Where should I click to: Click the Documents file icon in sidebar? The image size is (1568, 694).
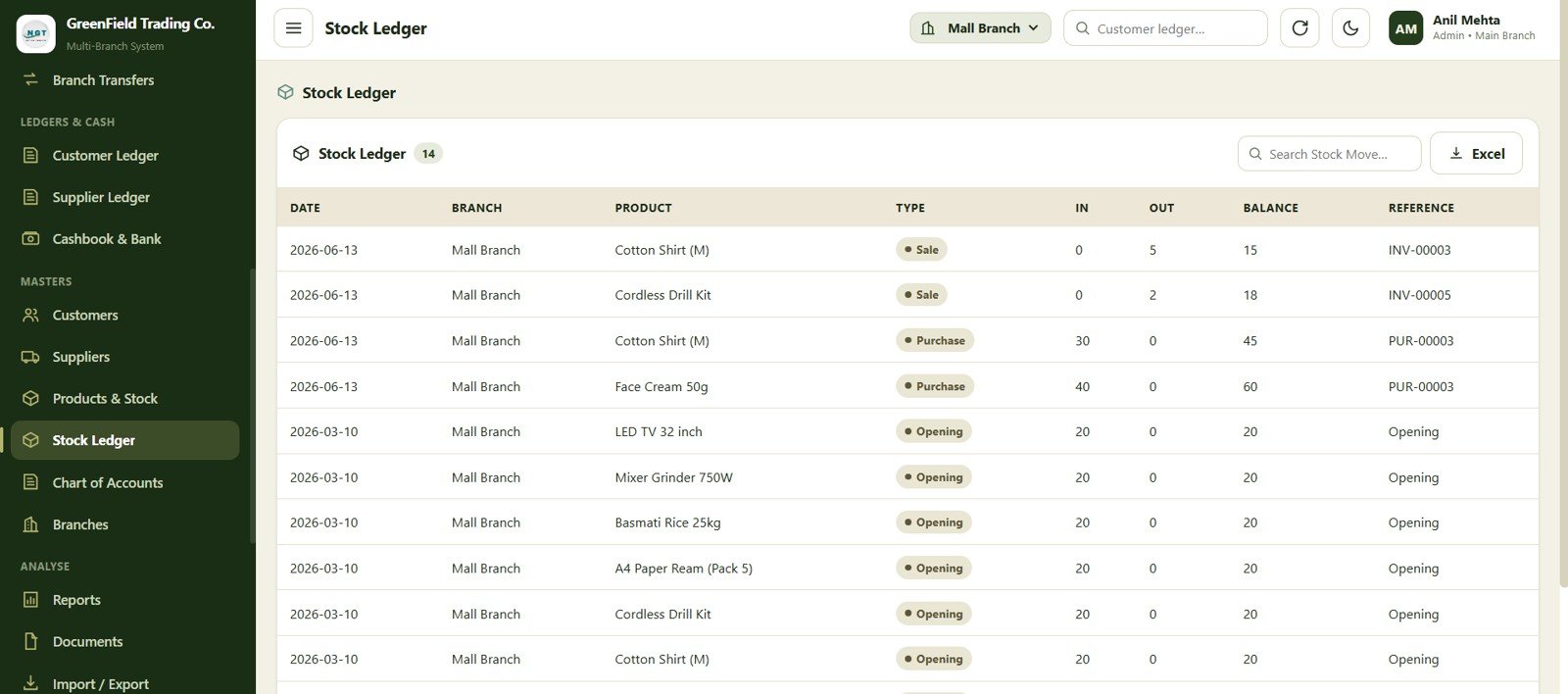point(31,642)
